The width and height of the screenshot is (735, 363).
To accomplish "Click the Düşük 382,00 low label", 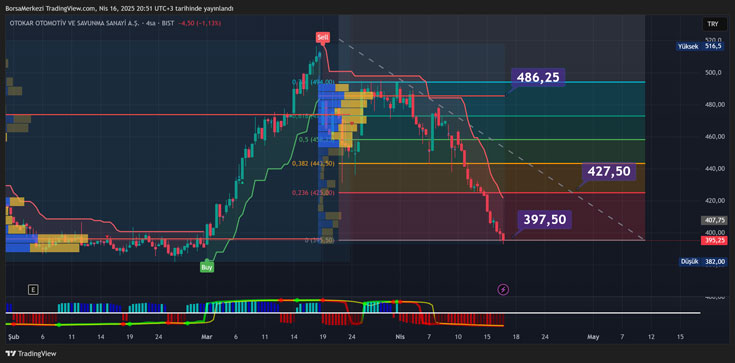I will tap(704, 262).
